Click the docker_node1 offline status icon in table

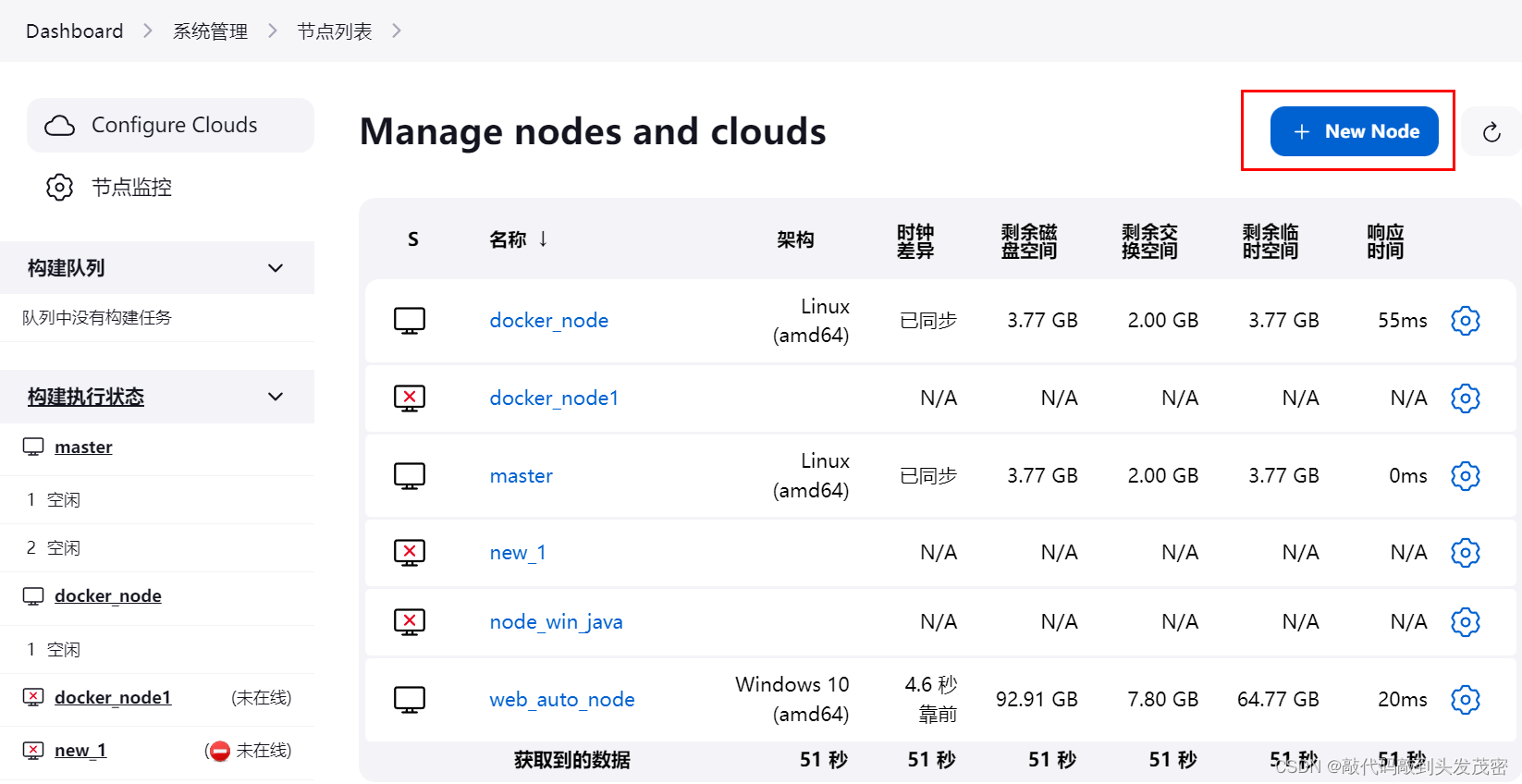click(410, 398)
